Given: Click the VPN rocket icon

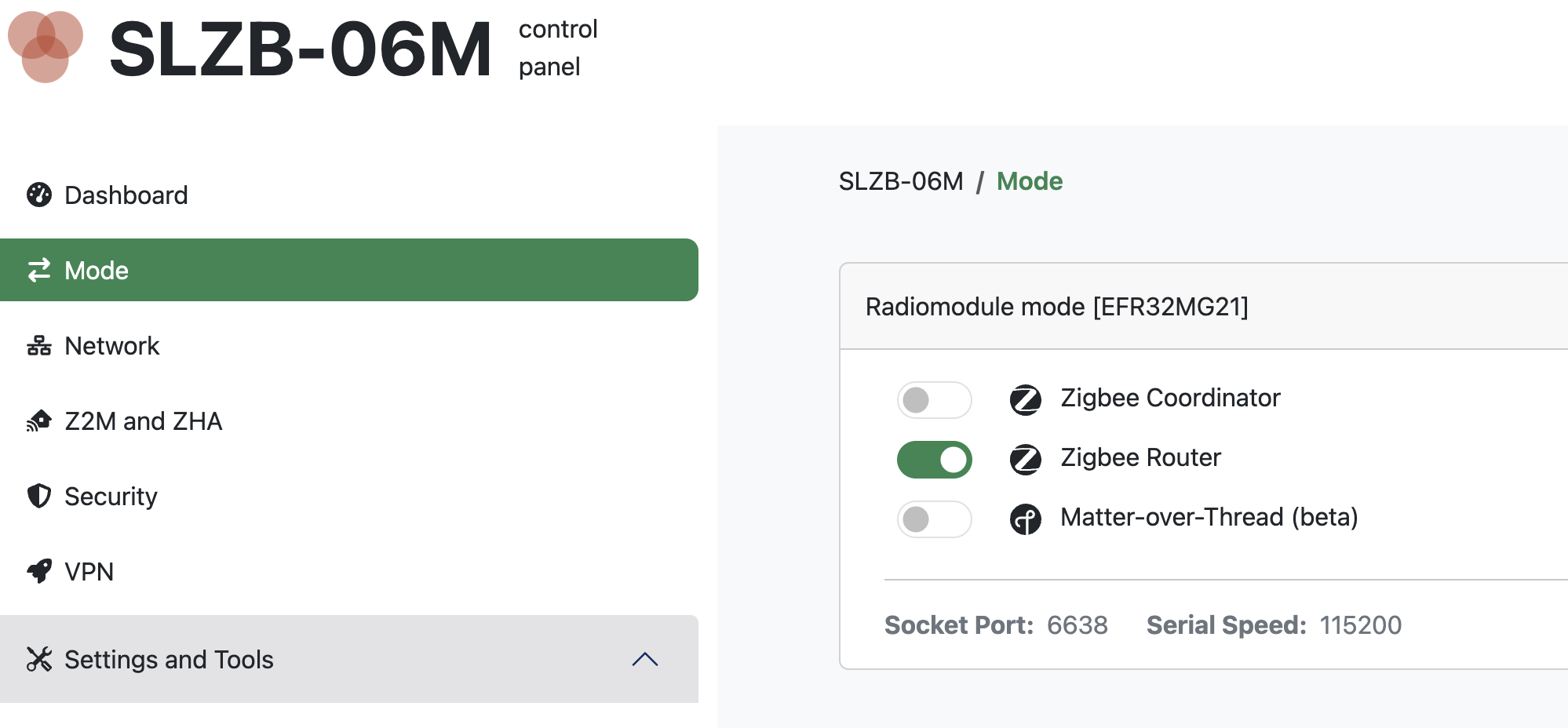Looking at the screenshot, I should pyautogui.click(x=38, y=571).
